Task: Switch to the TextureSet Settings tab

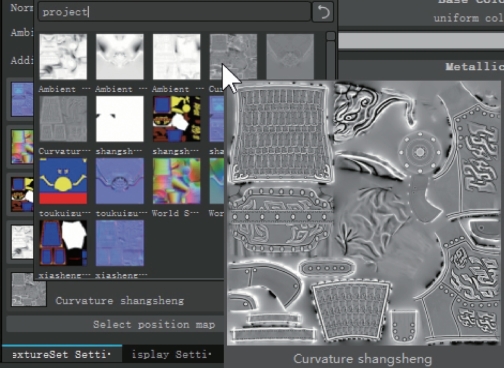Action: (62, 354)
